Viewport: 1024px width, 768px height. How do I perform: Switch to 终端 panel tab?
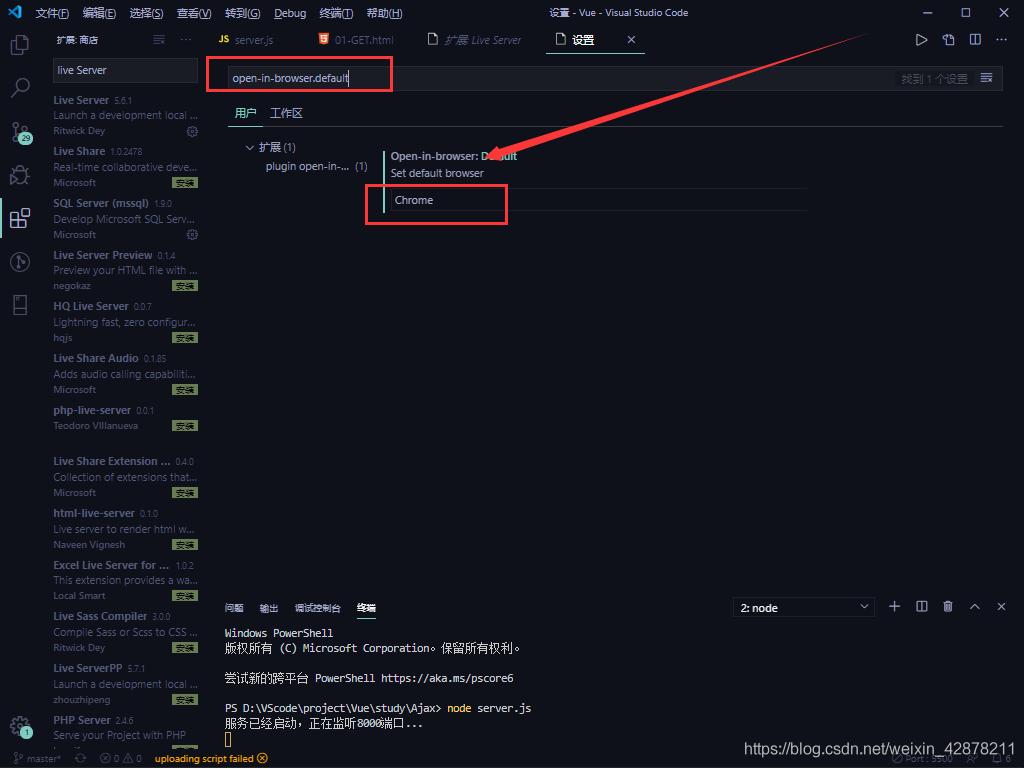(x=366, y=608)
